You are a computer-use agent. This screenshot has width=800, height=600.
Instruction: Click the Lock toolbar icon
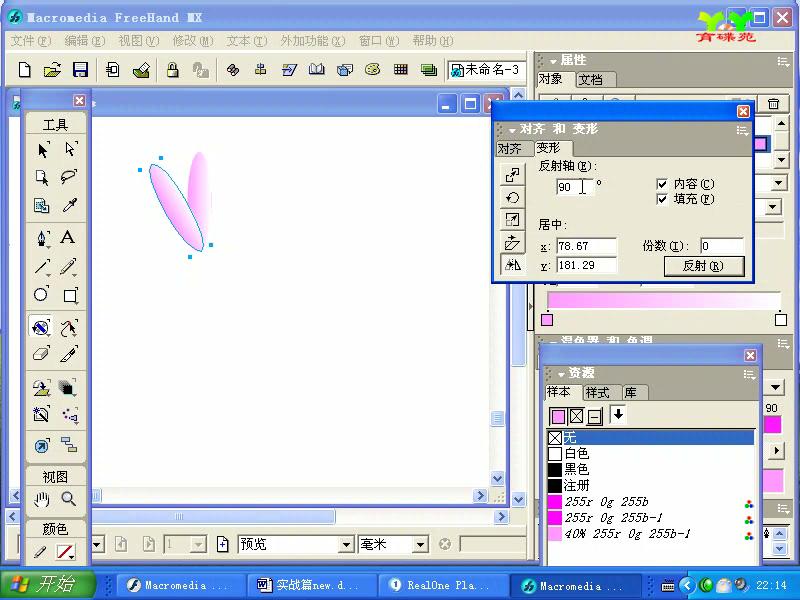click(172, 69)
